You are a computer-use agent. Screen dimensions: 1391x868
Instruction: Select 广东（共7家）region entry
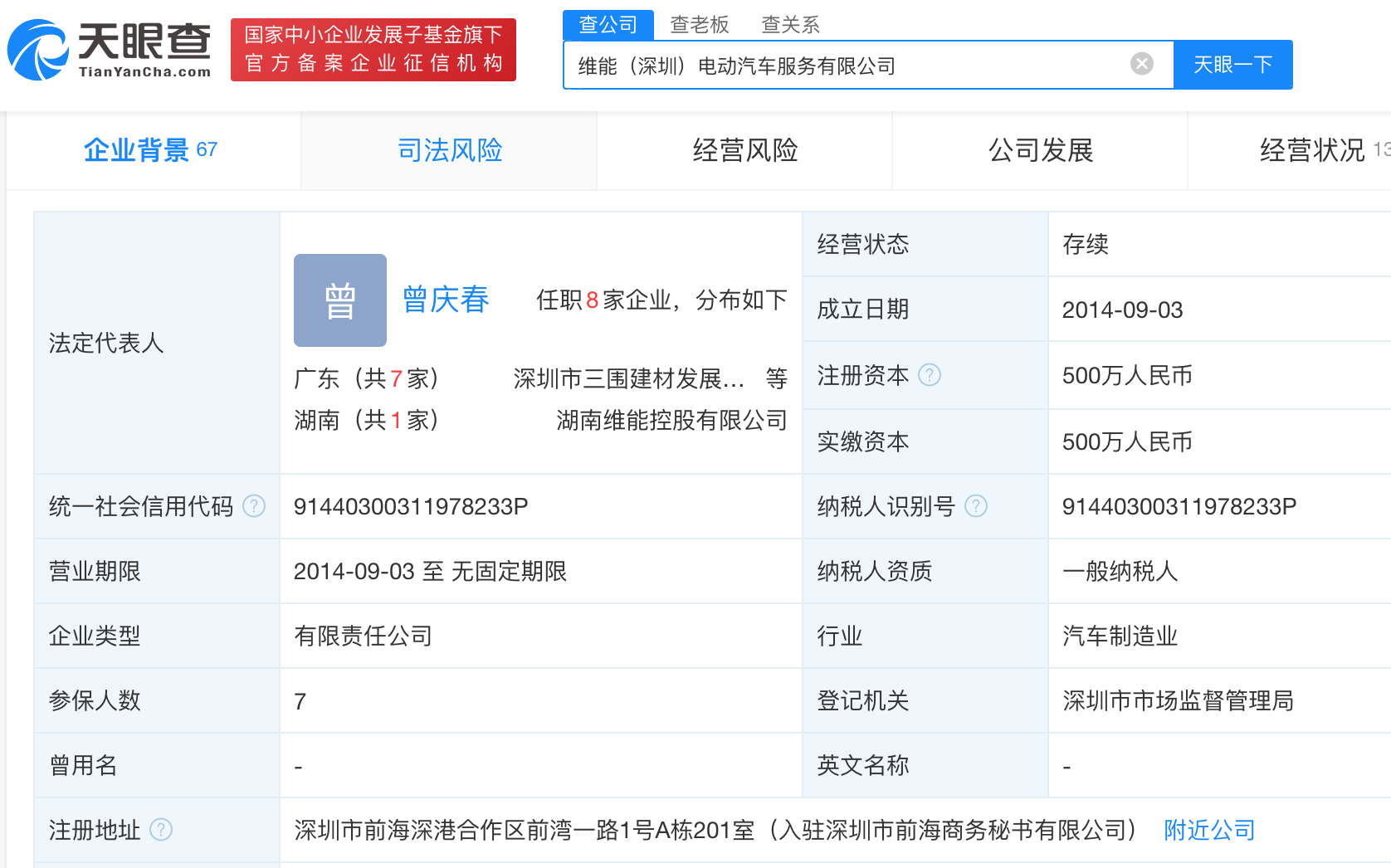(366, 379)
